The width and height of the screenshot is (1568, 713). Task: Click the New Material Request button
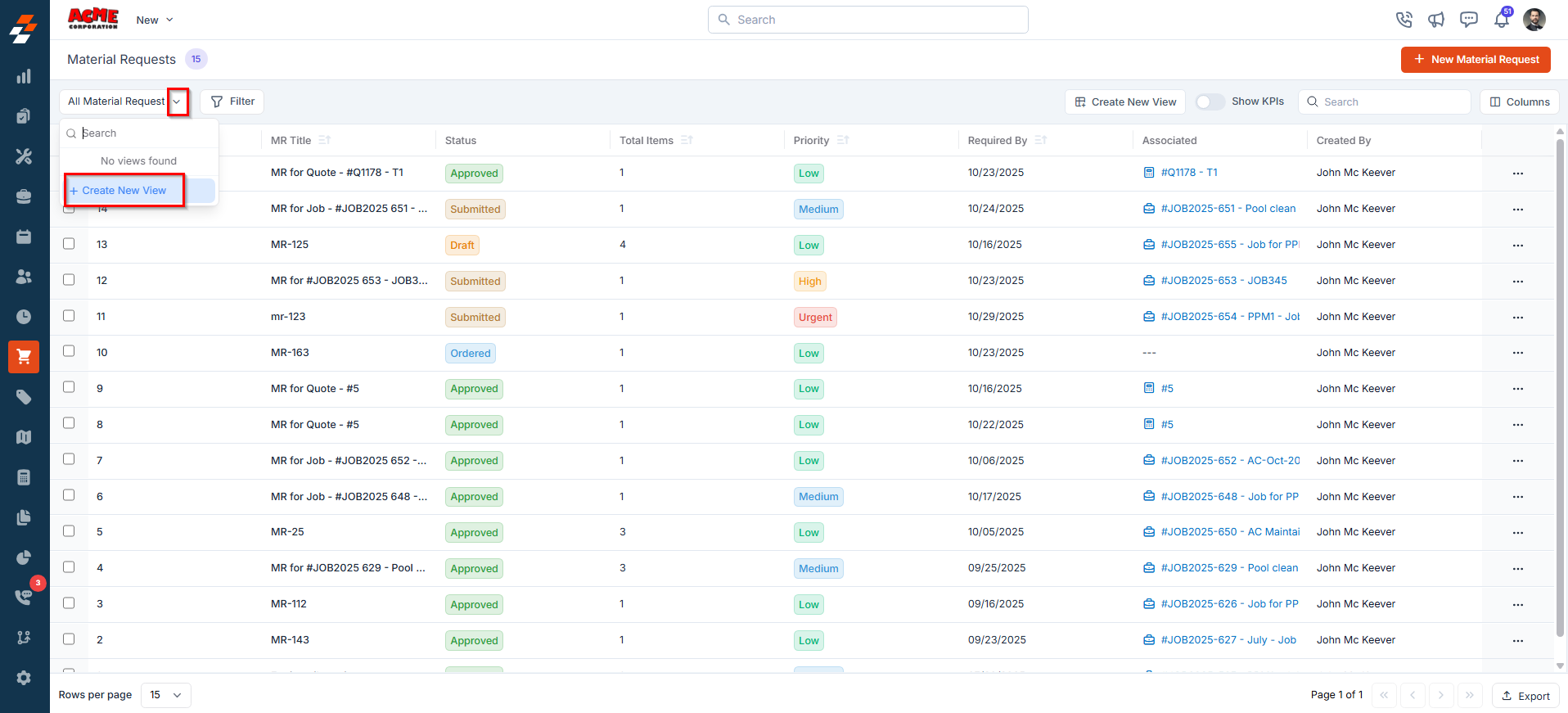[1476, 60]
